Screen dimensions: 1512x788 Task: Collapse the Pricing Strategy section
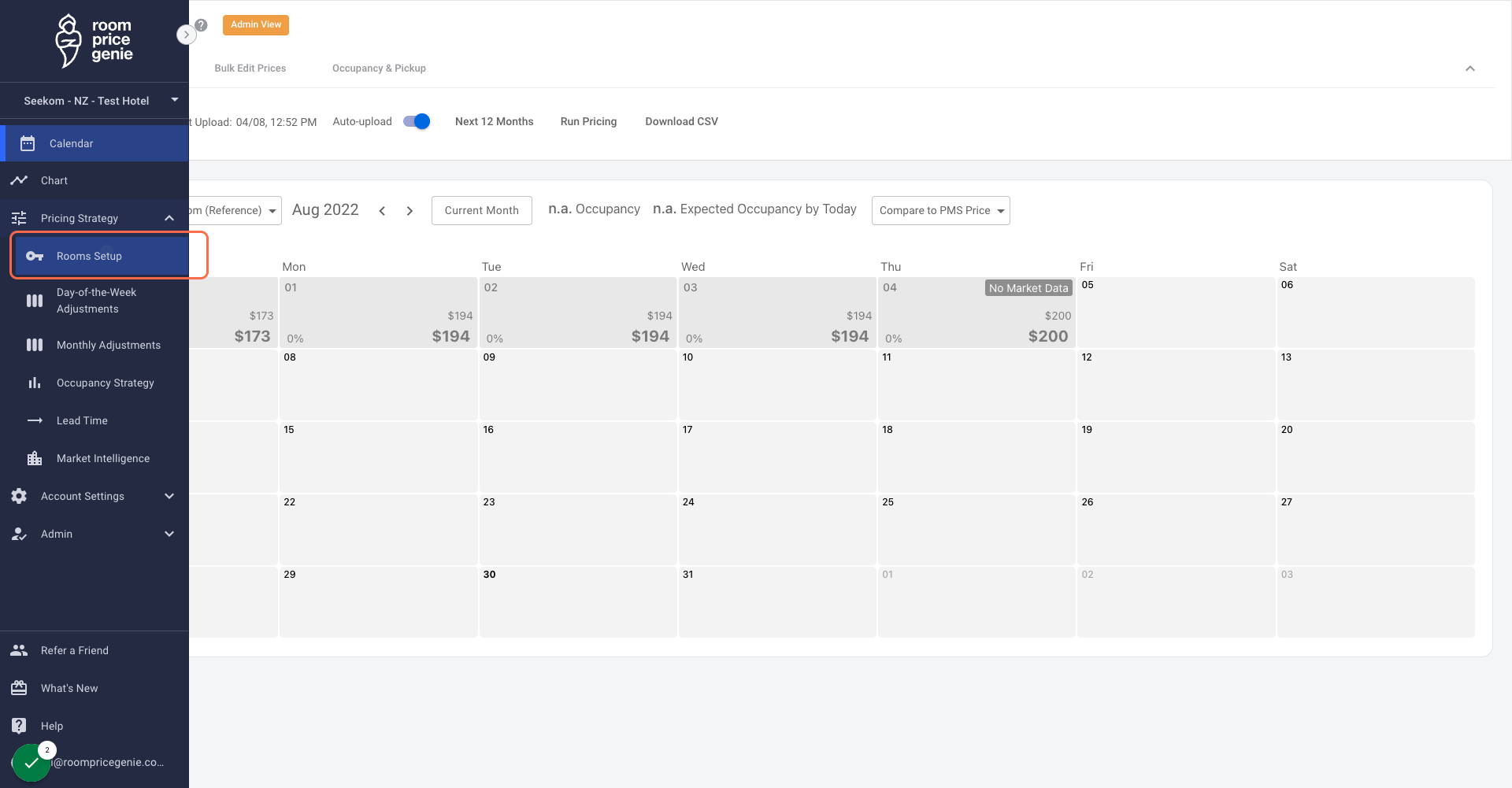tap(169, 218)
